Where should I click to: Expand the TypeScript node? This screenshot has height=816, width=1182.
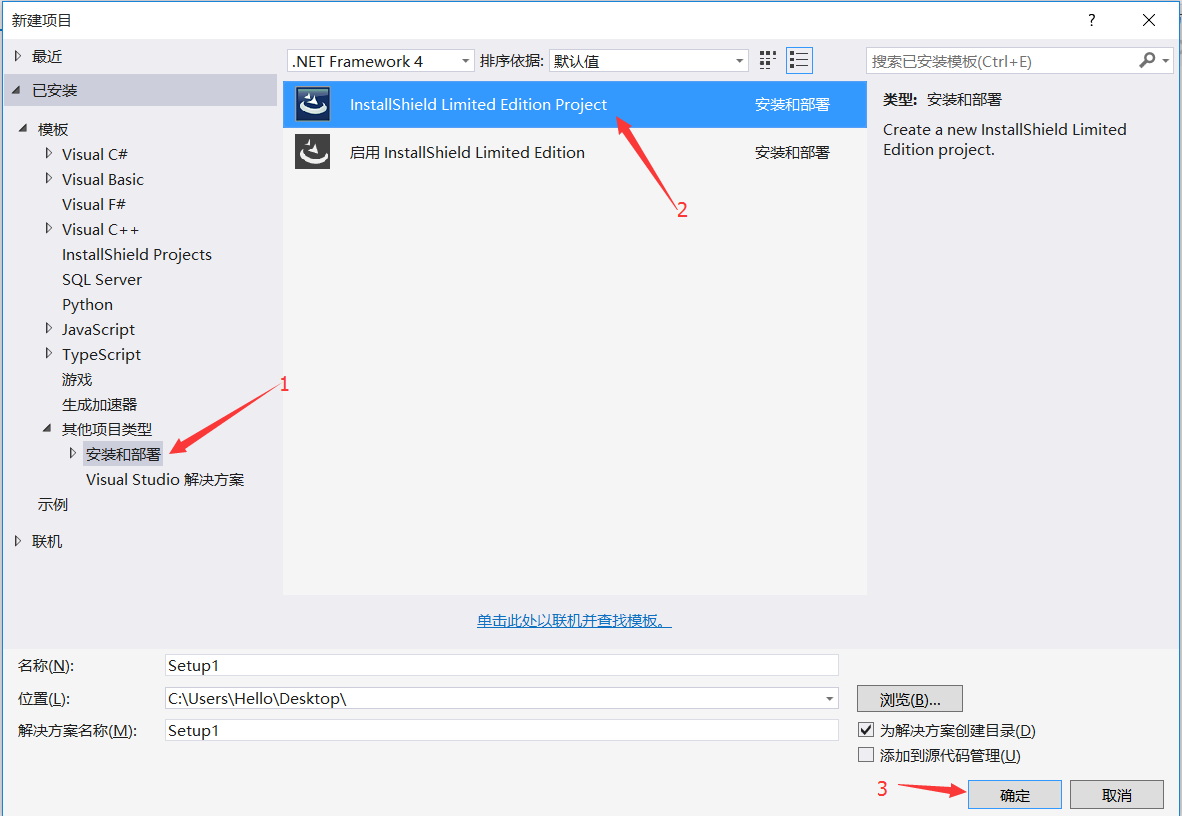[48, 353]
